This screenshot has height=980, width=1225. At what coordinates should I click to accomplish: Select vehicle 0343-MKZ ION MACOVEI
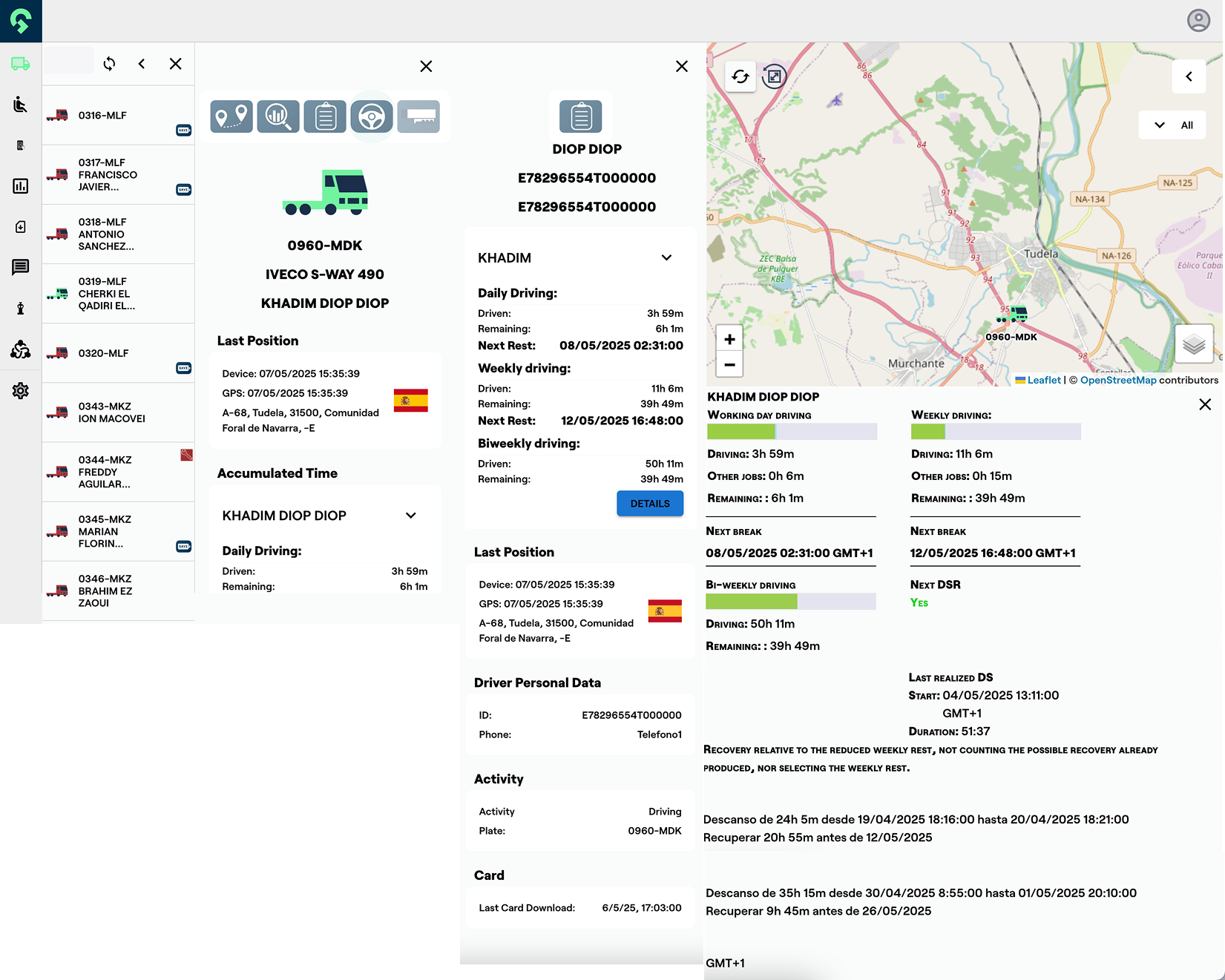[119, 412]
